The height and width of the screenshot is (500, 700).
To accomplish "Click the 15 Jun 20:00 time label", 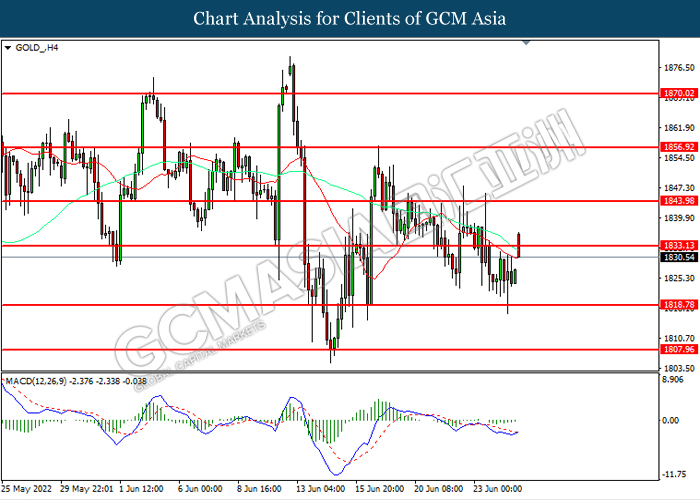I will [x=379, y=489].
